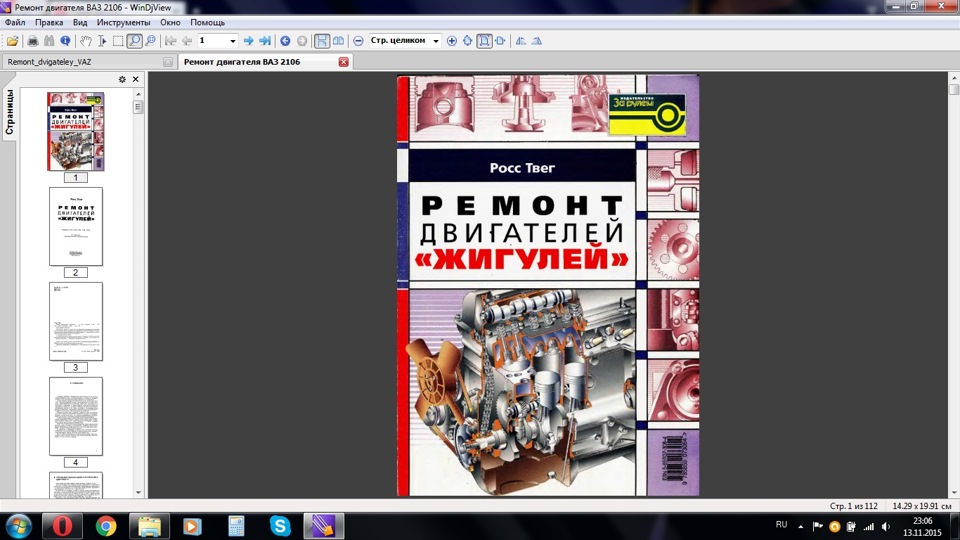Jump to last page arrow
This screenshot has width=960, height=540.
[264, 41]
